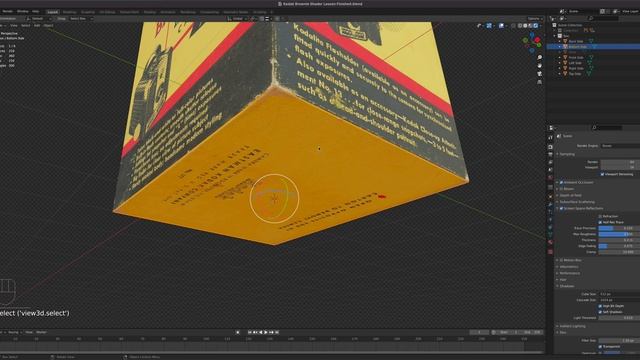Enable Bloom checkbox
The image size is (640, 360).
point(562,189)
